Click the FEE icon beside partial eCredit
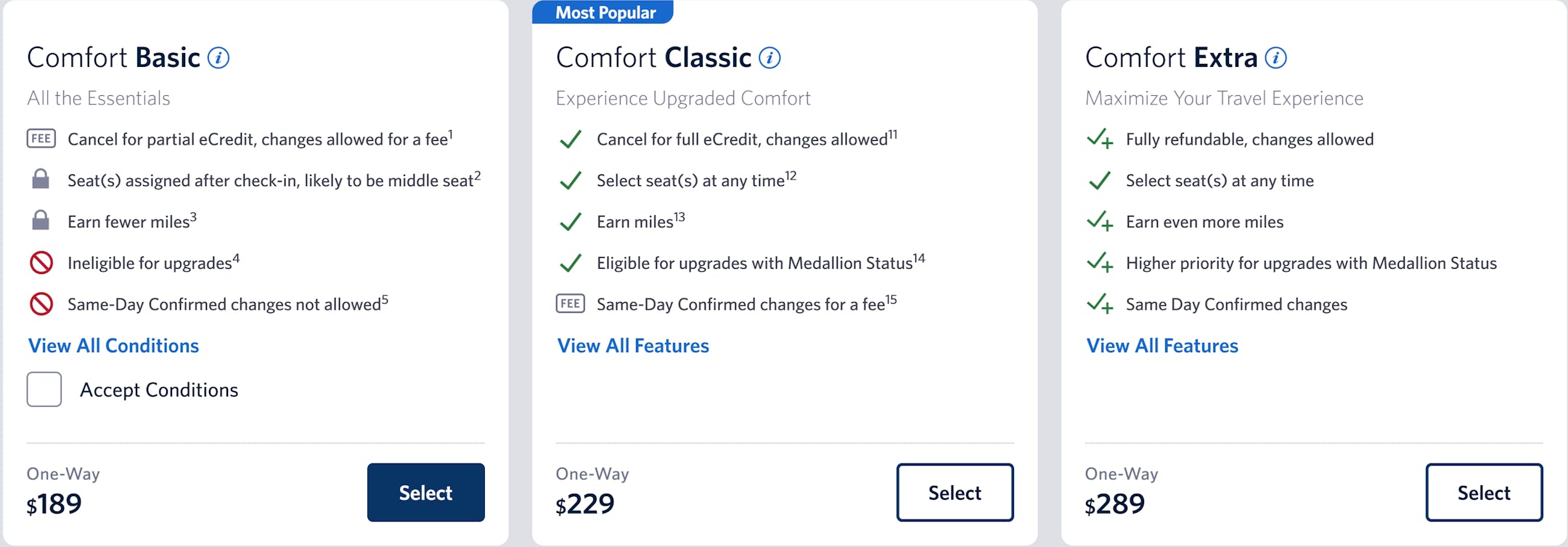Screen dimensions: 1568x547 tap(41, 139)
